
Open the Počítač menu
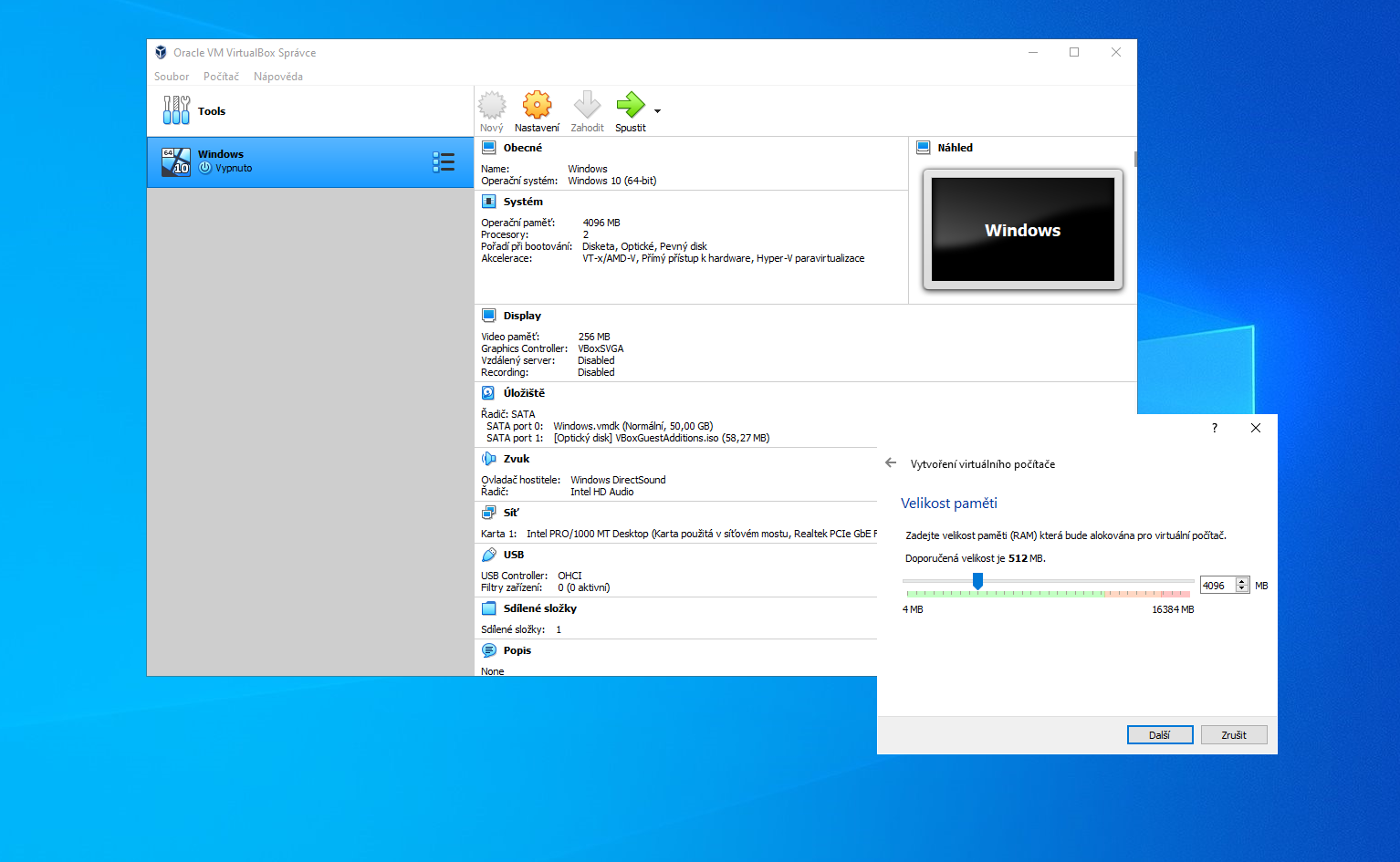click(x=221, y=77)
